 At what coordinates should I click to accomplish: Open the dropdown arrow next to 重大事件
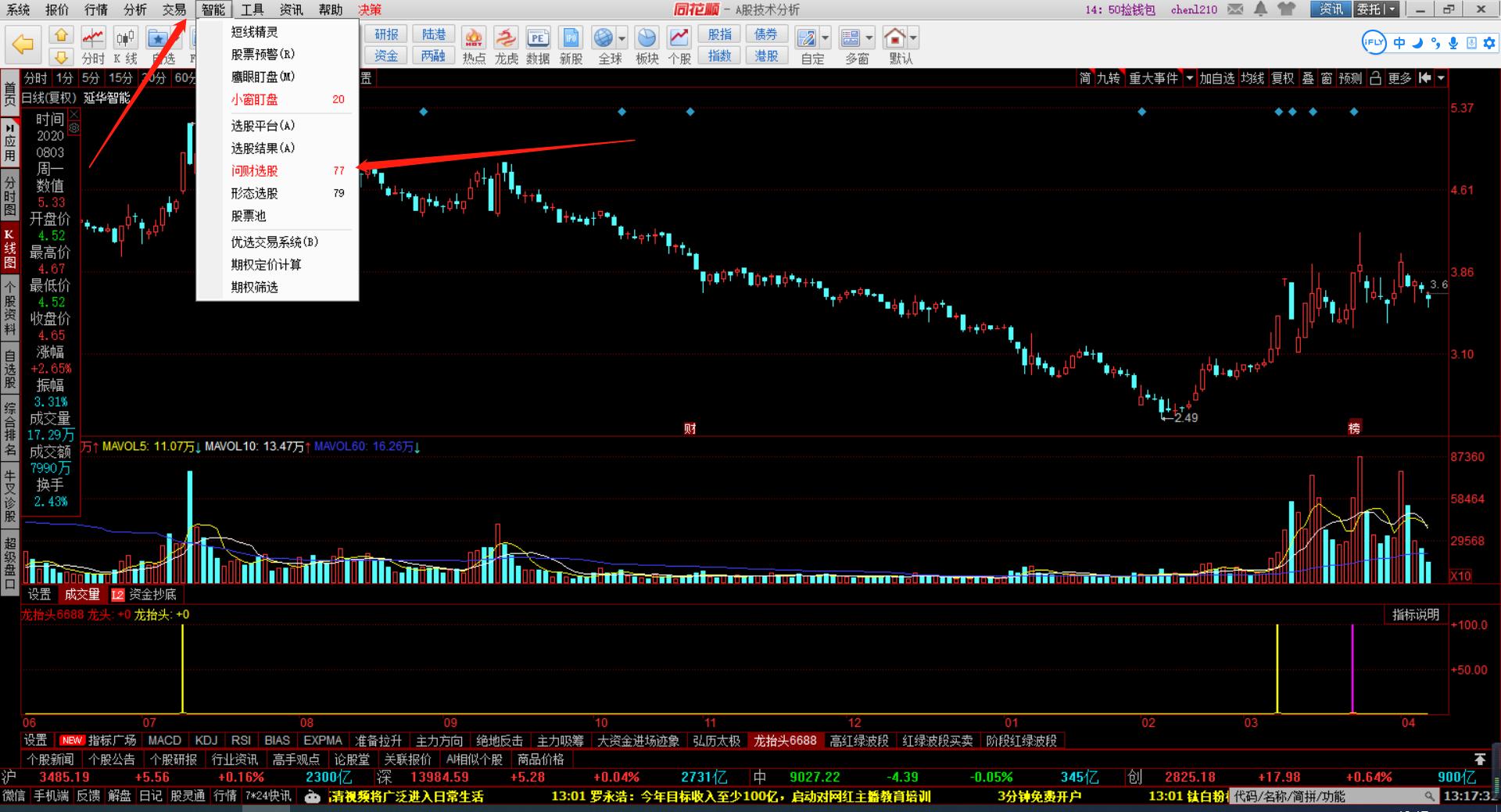coord(1189,78)
